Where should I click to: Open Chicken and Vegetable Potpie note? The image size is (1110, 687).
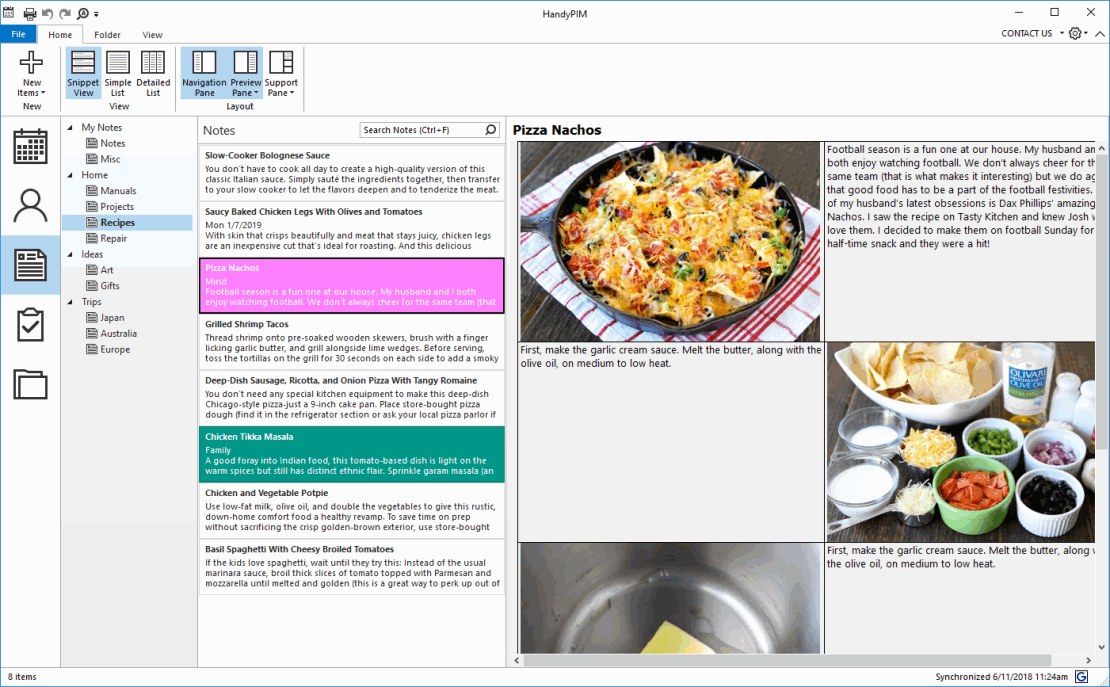352,510
